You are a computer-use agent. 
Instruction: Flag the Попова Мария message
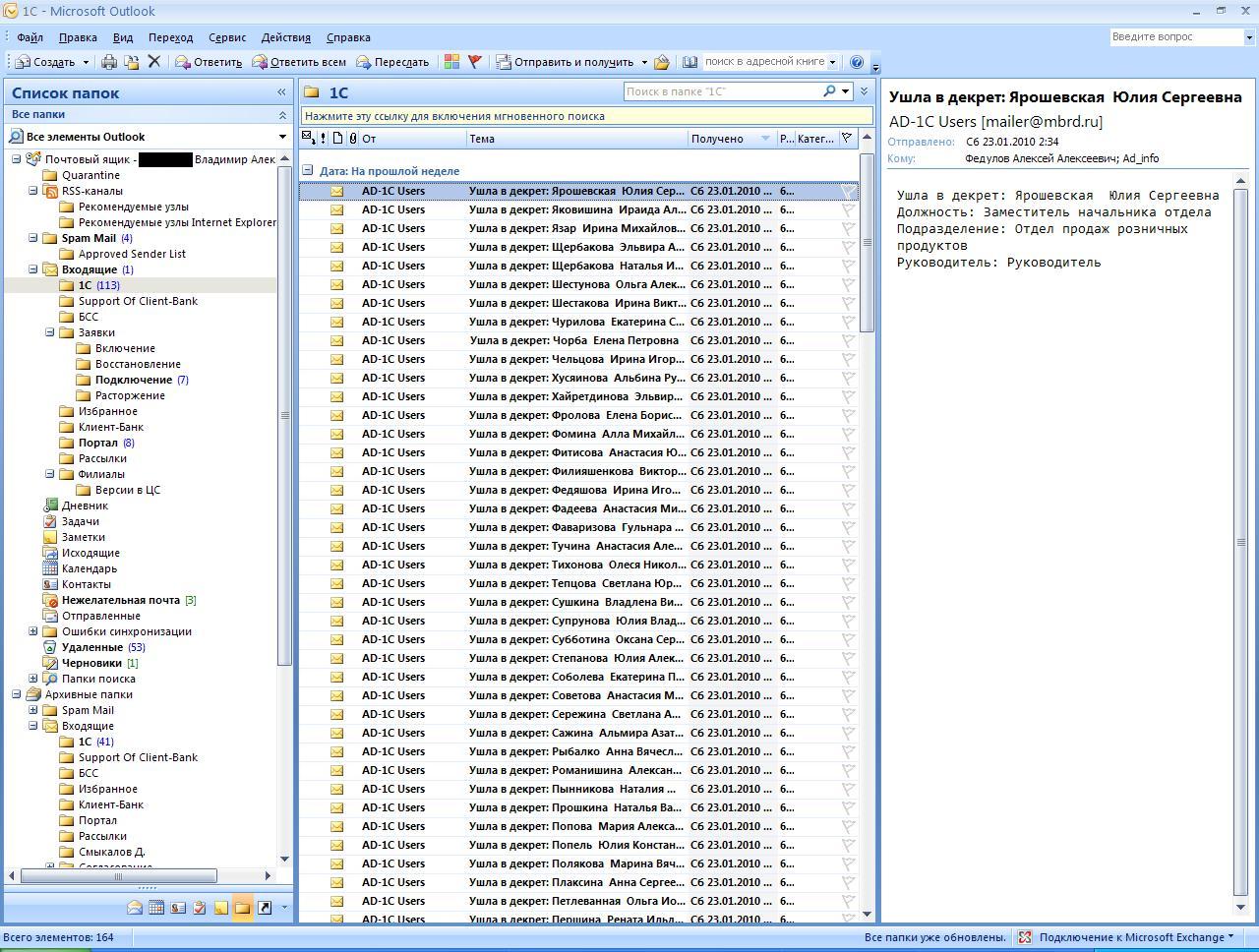point(848,826)
